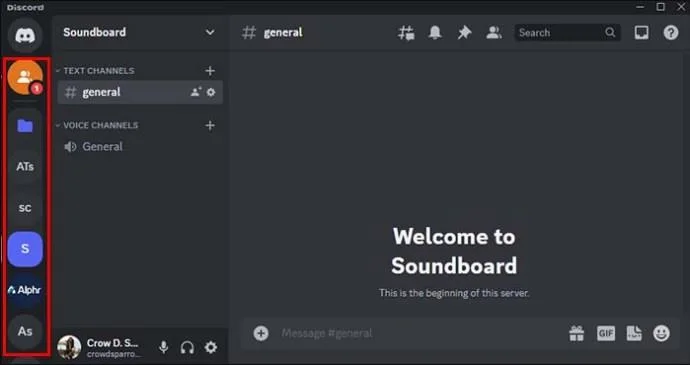Viewport: 690px width, 365px height.
Task: Show pinned messages
Action: 464,33
